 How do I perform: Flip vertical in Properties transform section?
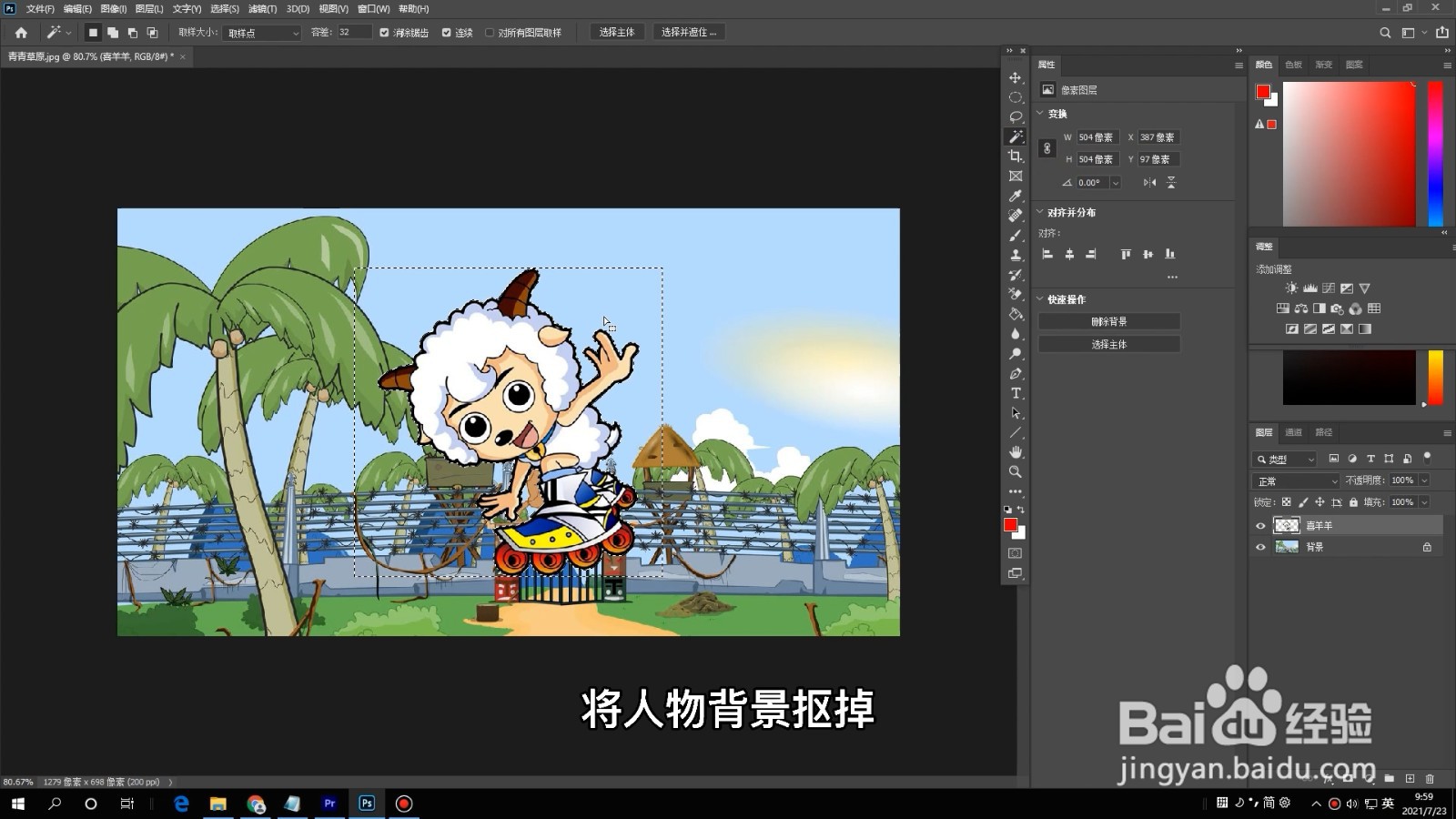(1171, 182)
